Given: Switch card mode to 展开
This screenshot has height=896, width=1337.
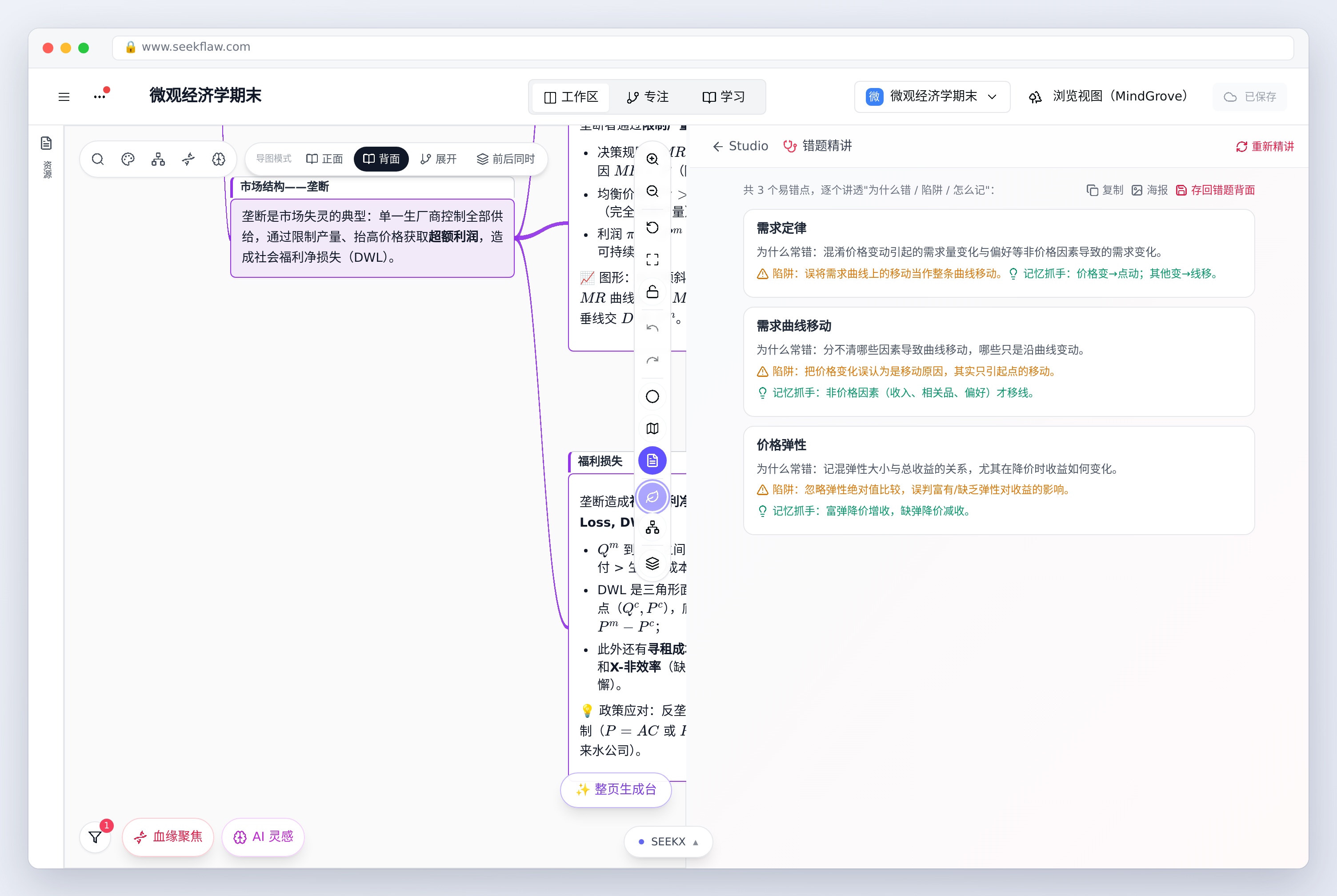Looking at the screenshot, I should (438, 159).
